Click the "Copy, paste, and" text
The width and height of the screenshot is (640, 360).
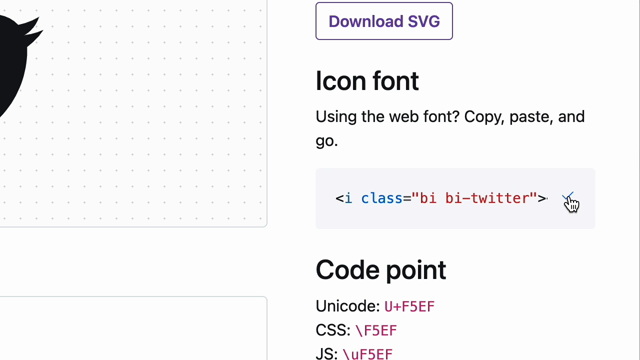coord(524,117)
